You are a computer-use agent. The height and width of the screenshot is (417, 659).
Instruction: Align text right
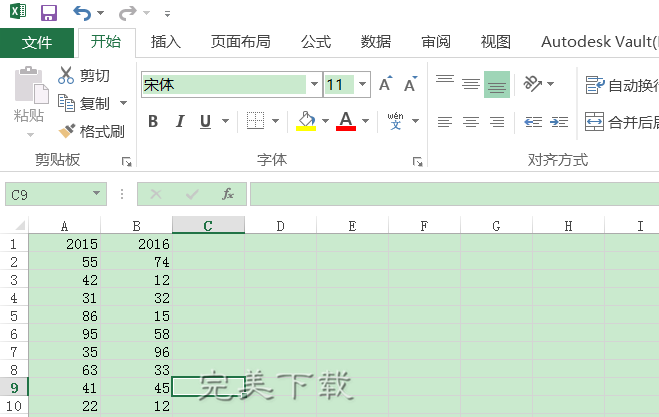coord(497,122)
